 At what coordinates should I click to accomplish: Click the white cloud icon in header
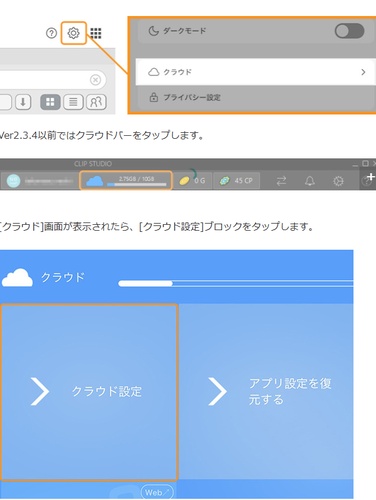coord(17,277)
